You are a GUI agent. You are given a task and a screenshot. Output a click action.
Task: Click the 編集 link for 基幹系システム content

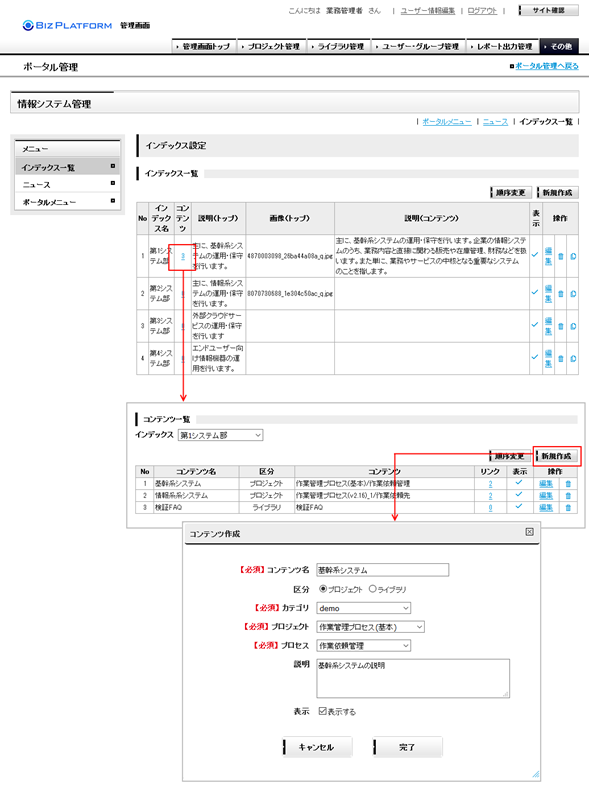tap(546, 484)
